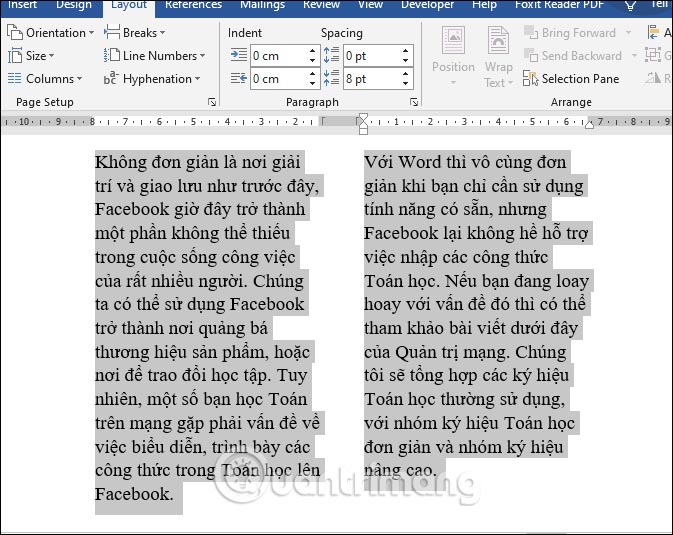
Task: Click the right indent ruler marker
Action: point(589,125)
